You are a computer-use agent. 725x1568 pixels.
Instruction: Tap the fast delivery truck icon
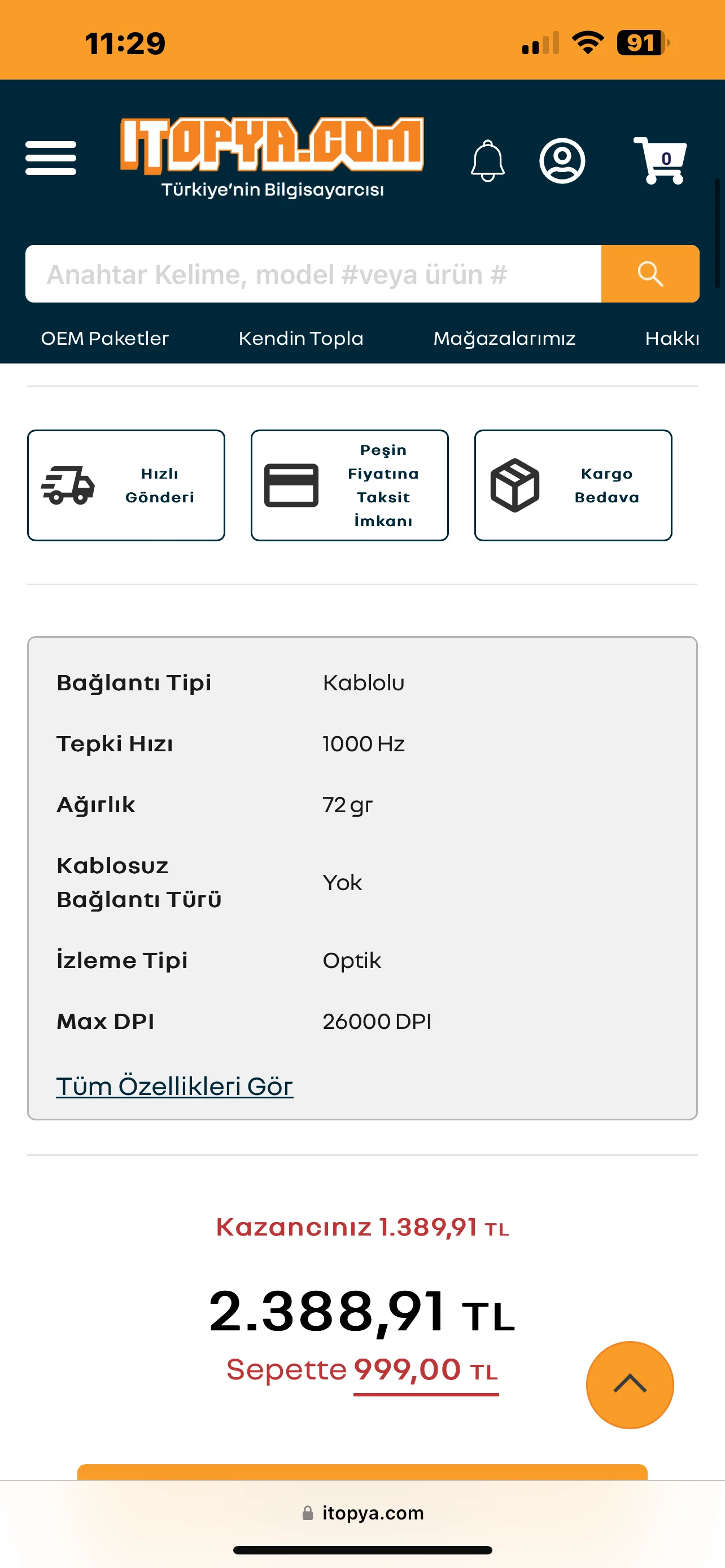click(x=68, y=485)
